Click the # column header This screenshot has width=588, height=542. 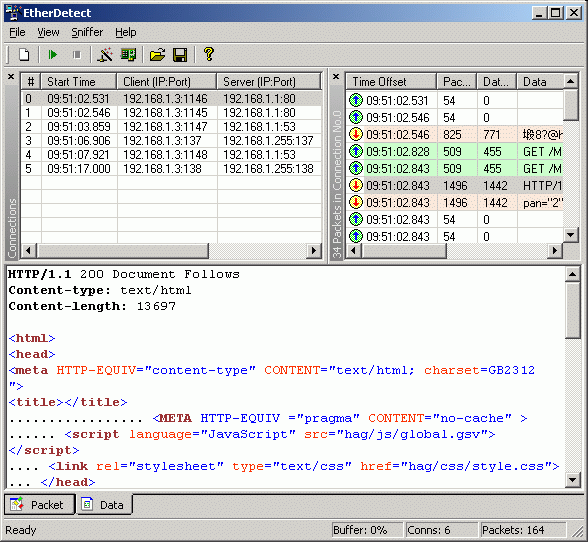[31, 81]
